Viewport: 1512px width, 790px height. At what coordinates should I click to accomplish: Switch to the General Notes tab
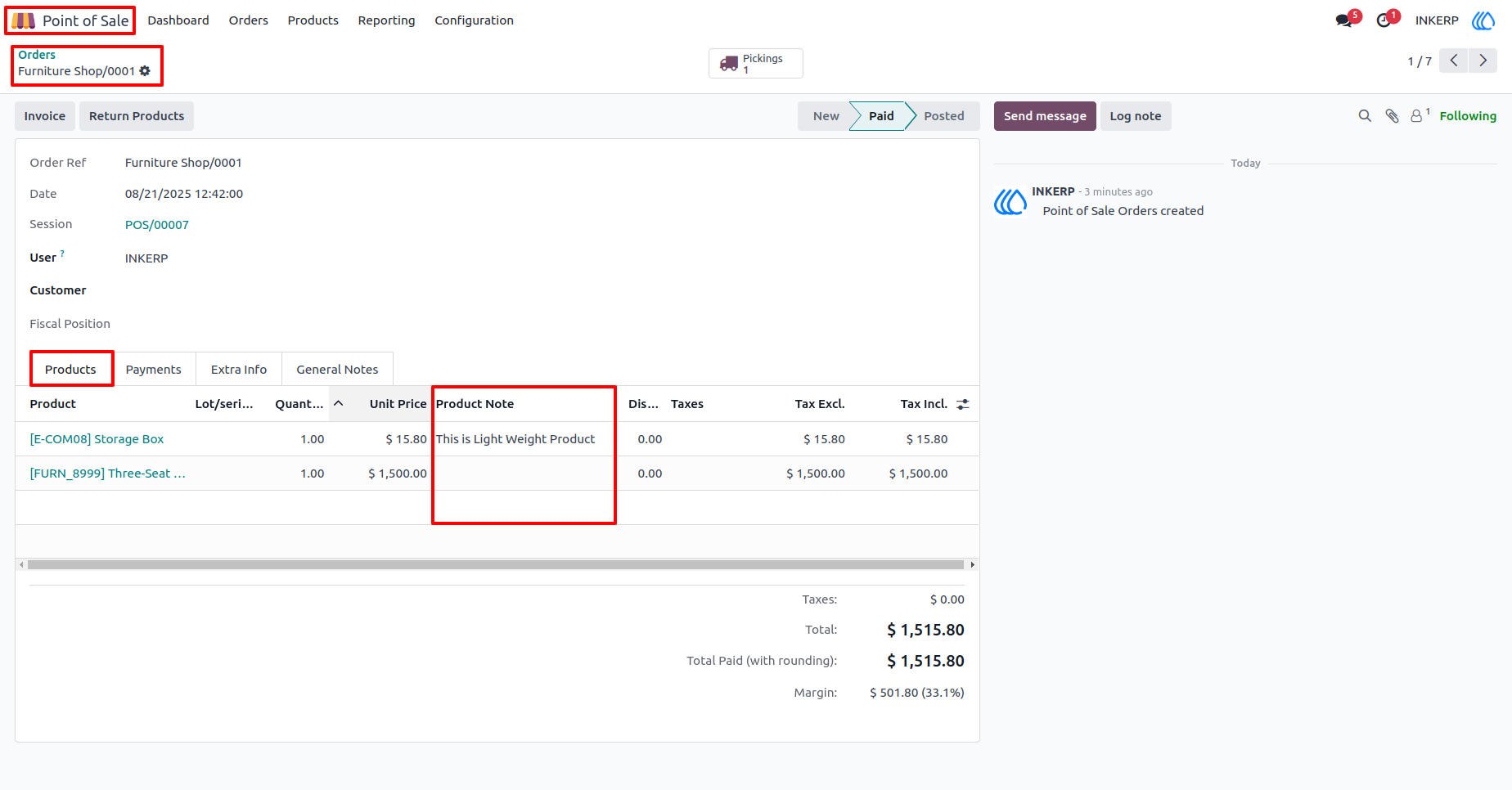point(337,370)
